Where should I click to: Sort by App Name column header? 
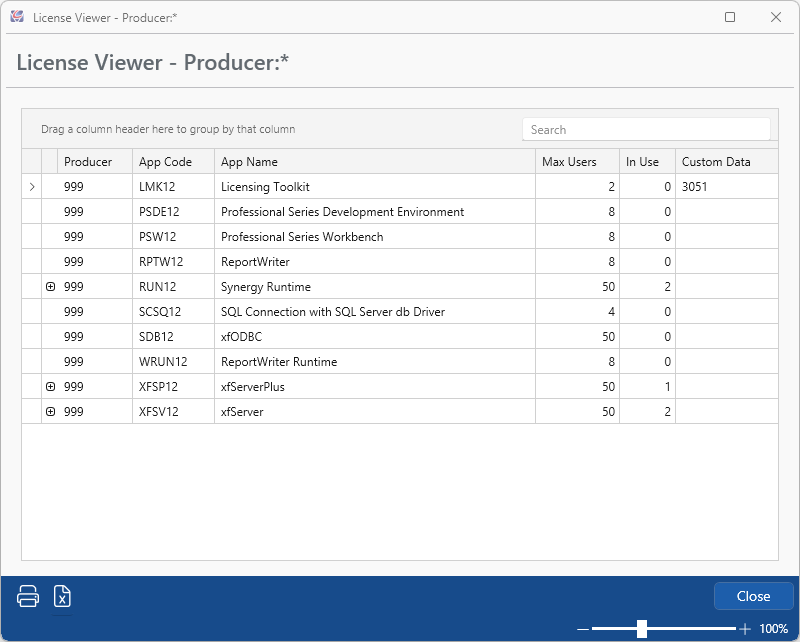click(x=374, y=162)
